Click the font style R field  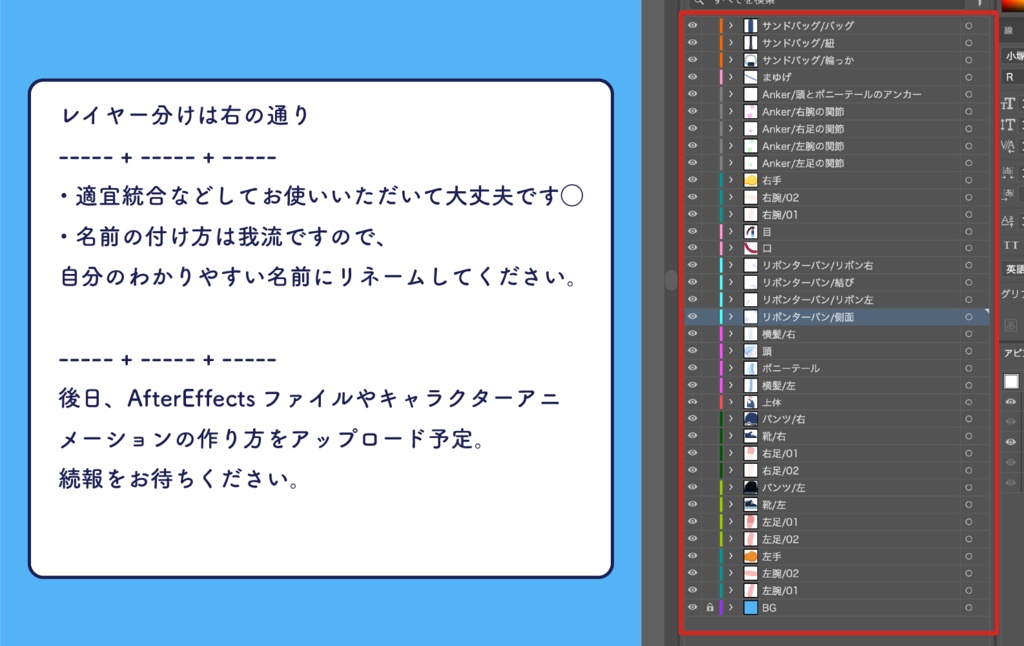click(x=1014, y=77)
